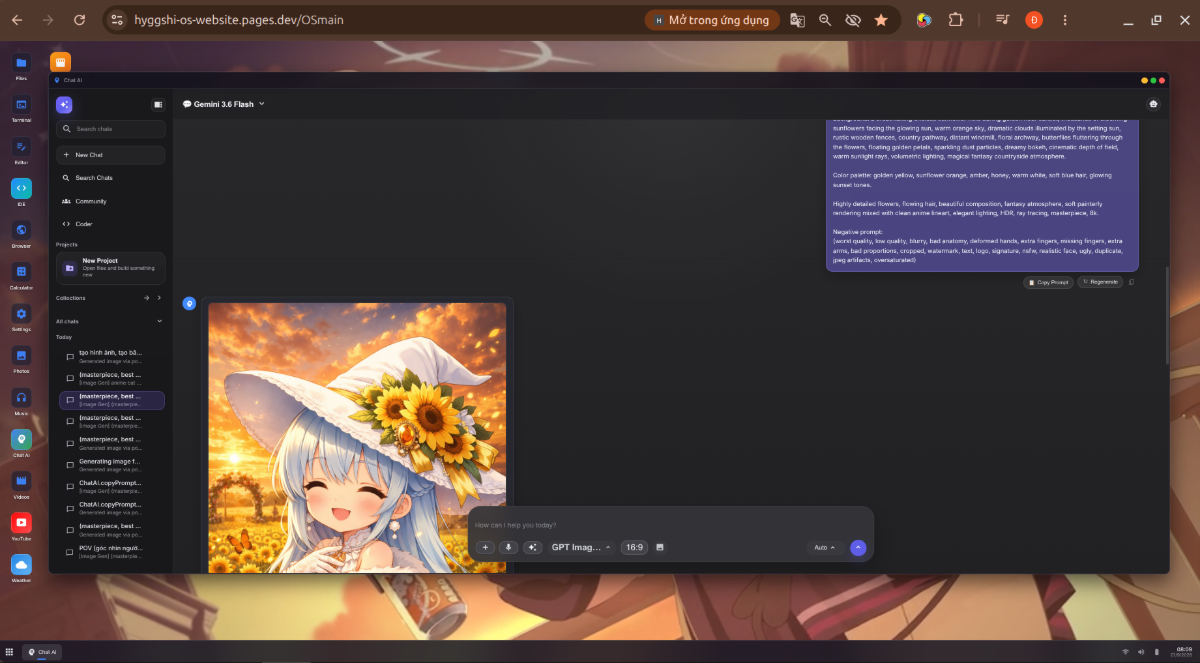
Task: Click the Regenerate button
Action: click(1101, 282)
